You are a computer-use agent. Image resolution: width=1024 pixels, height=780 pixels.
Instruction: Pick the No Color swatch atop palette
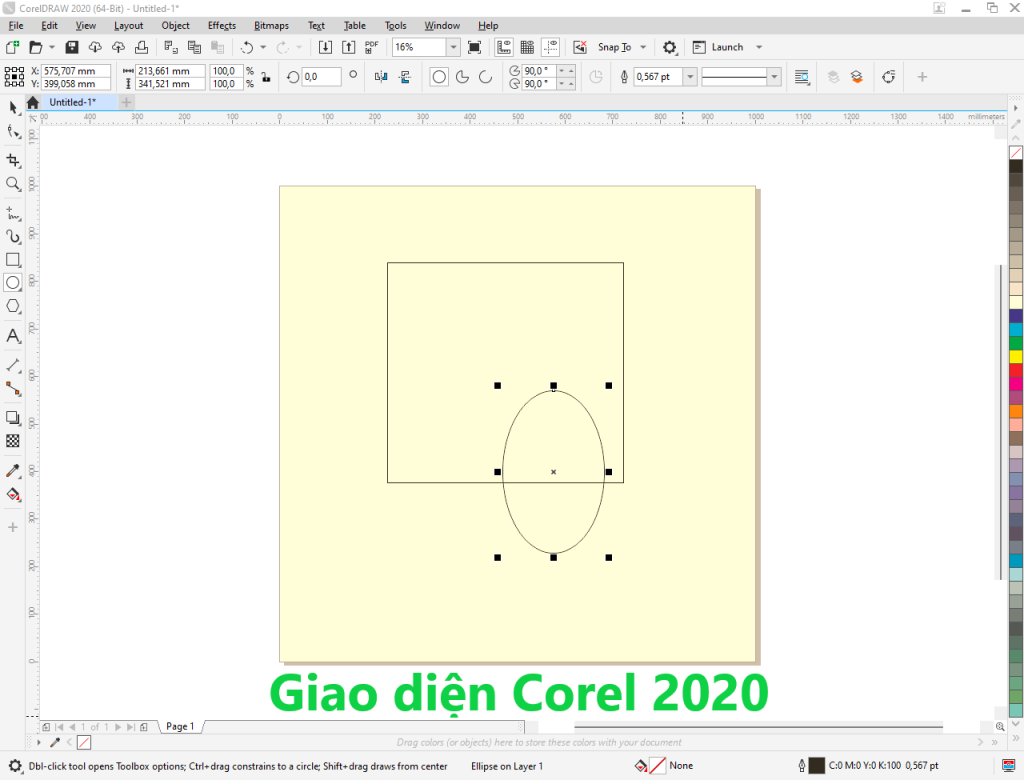(x=1016, y=152)
